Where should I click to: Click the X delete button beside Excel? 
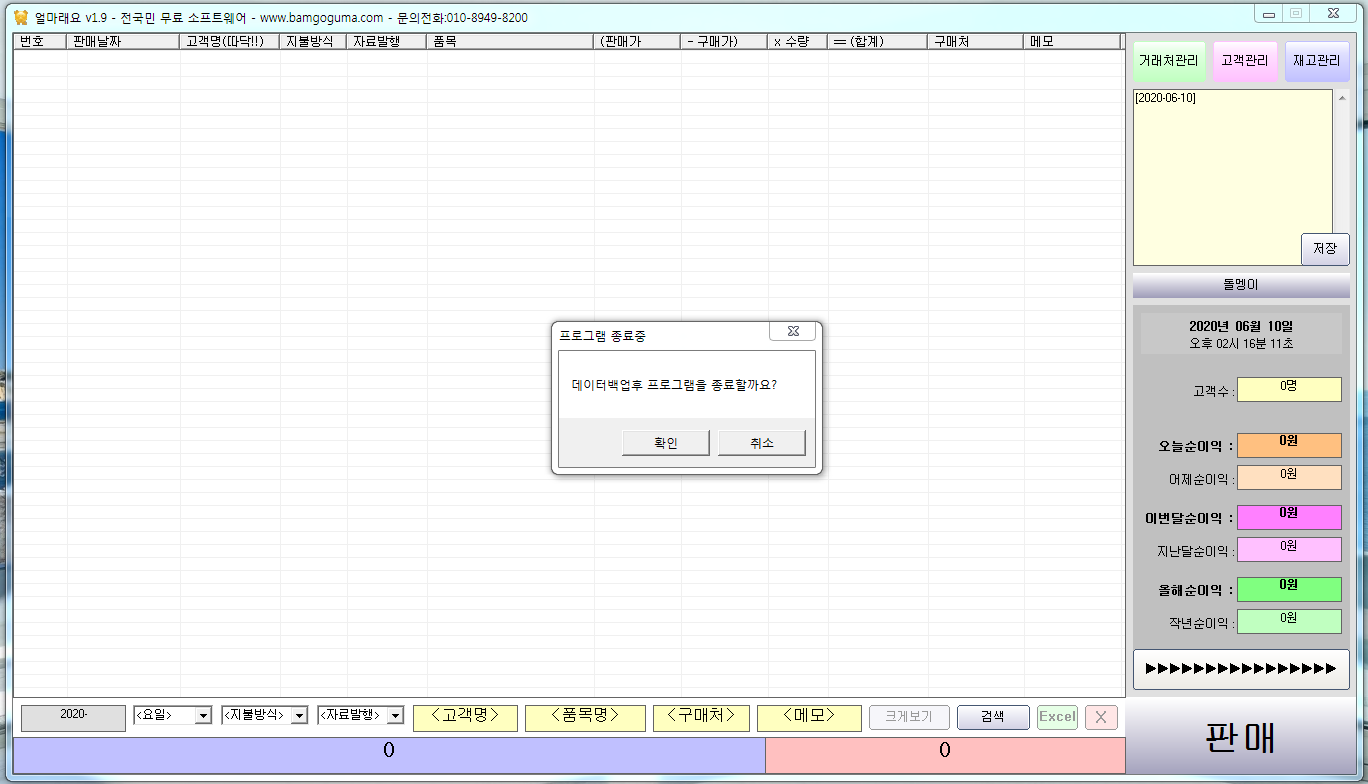tap(1101, 717)
